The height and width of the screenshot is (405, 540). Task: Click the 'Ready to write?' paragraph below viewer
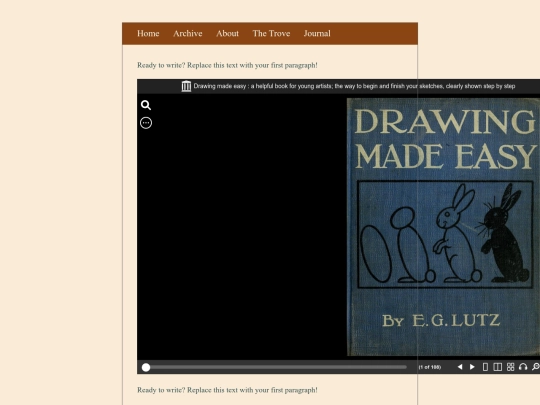click(227, 390)
